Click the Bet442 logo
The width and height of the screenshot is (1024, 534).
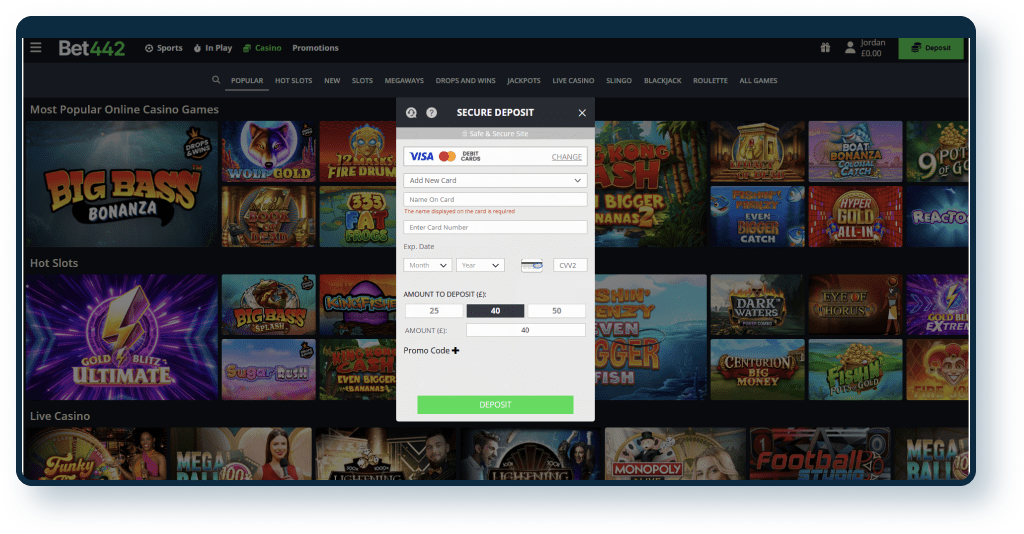tap(91, 48)
